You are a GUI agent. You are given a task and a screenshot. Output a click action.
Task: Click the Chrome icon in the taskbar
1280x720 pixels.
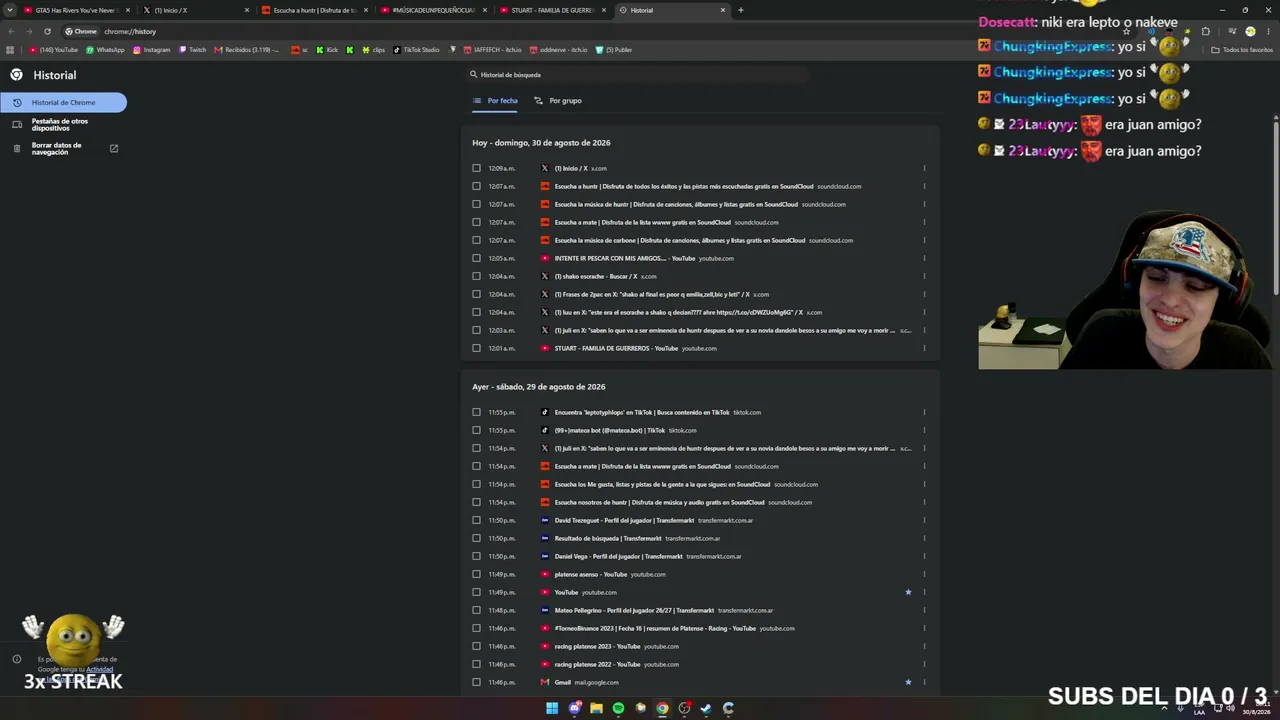point(662,708)
